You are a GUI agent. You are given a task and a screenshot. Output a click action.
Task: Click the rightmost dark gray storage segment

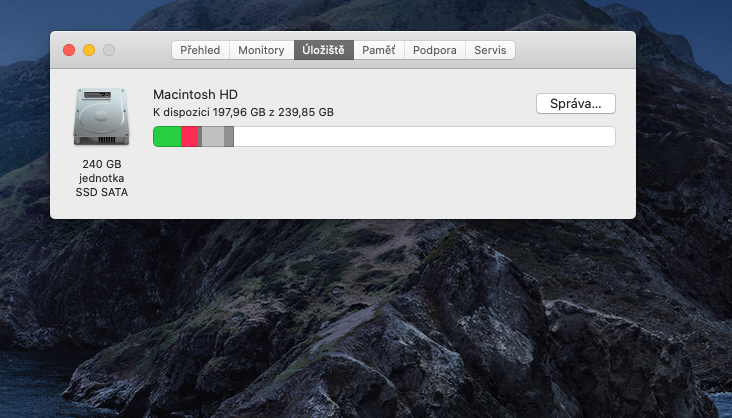pos(229,137)
